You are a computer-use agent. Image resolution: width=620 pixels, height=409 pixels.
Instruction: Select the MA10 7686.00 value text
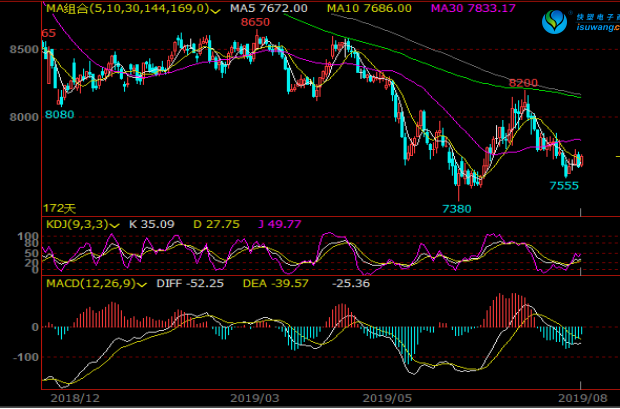369,8
